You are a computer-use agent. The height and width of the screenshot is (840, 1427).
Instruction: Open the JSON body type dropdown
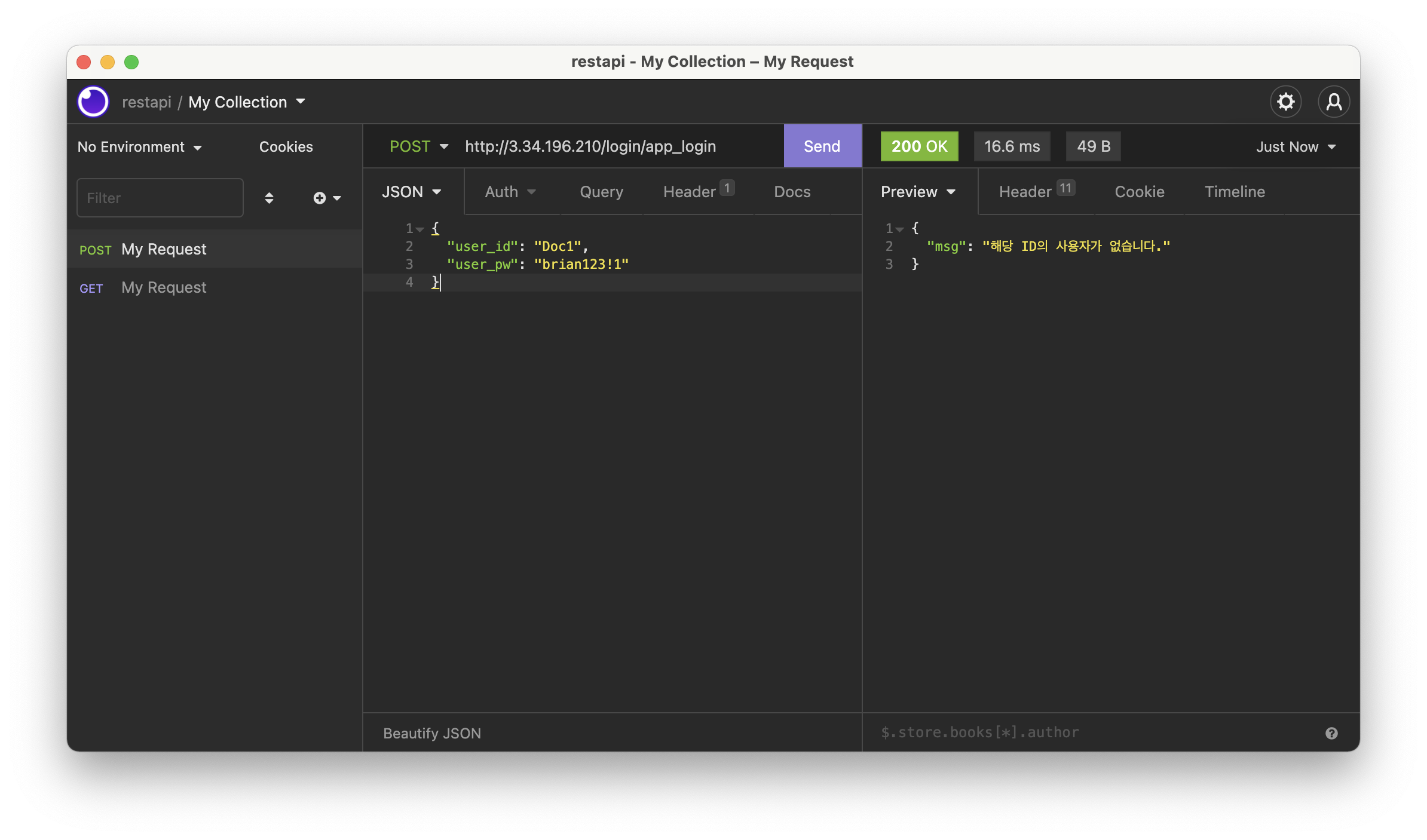[411, 192]
